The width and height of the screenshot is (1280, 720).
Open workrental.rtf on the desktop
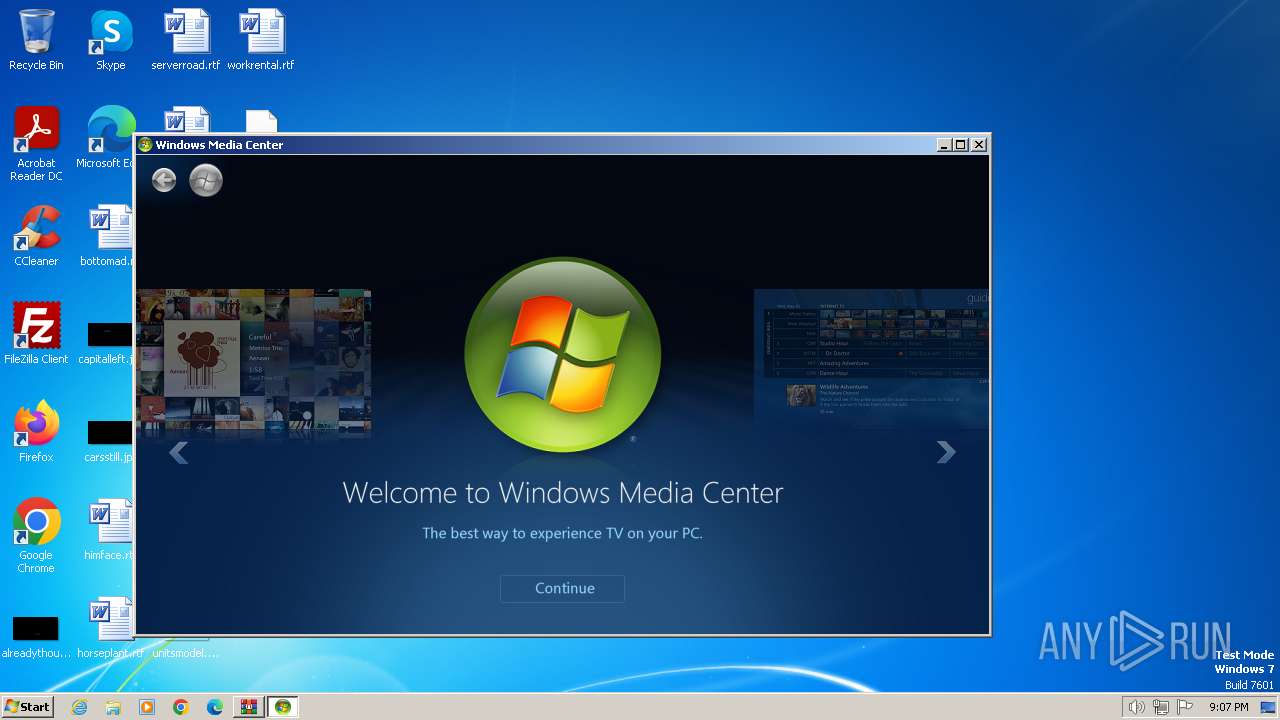tap(261, 41)
